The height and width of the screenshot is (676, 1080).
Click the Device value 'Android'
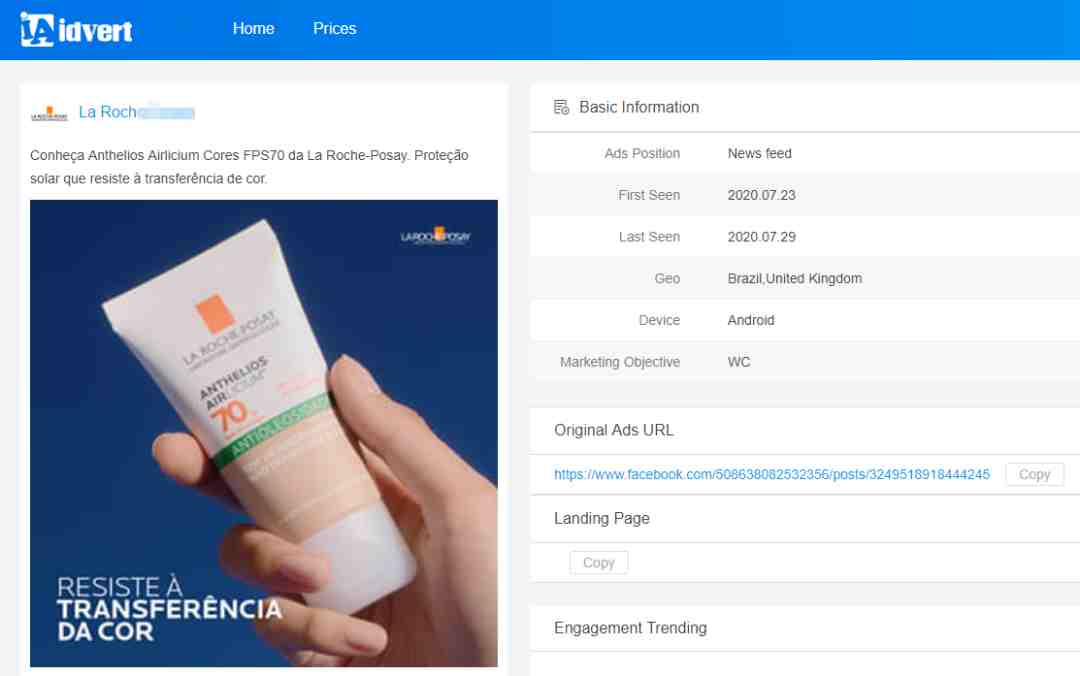(751, 320)
